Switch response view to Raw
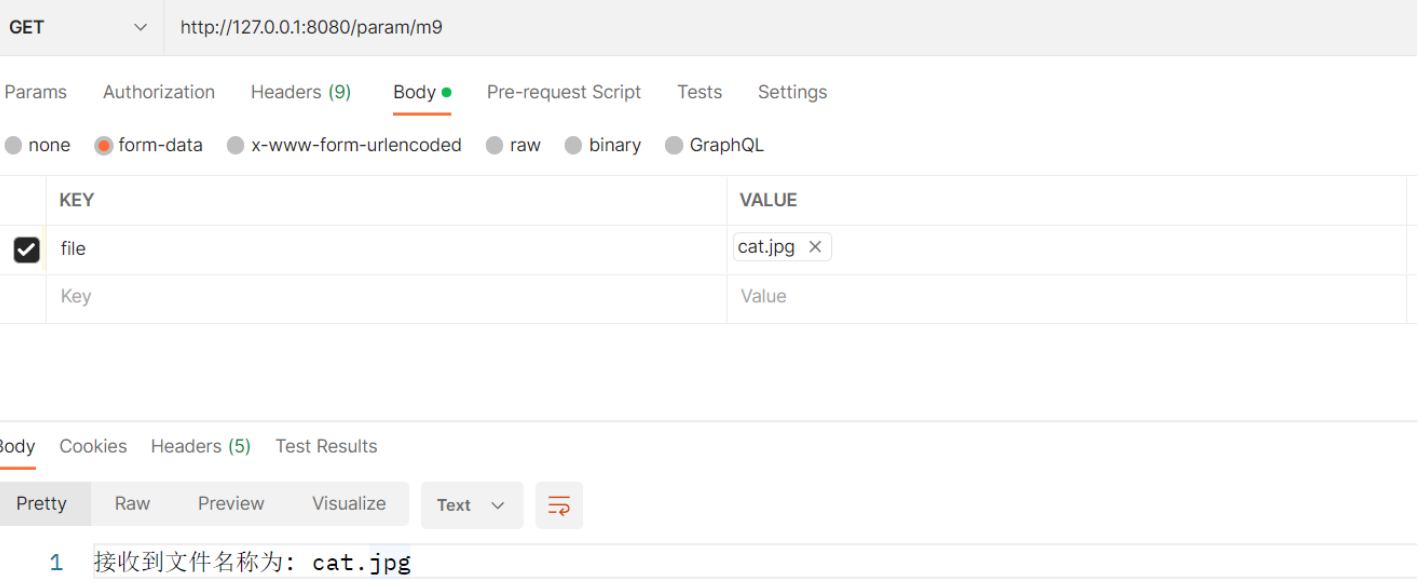 click(132, 504)
